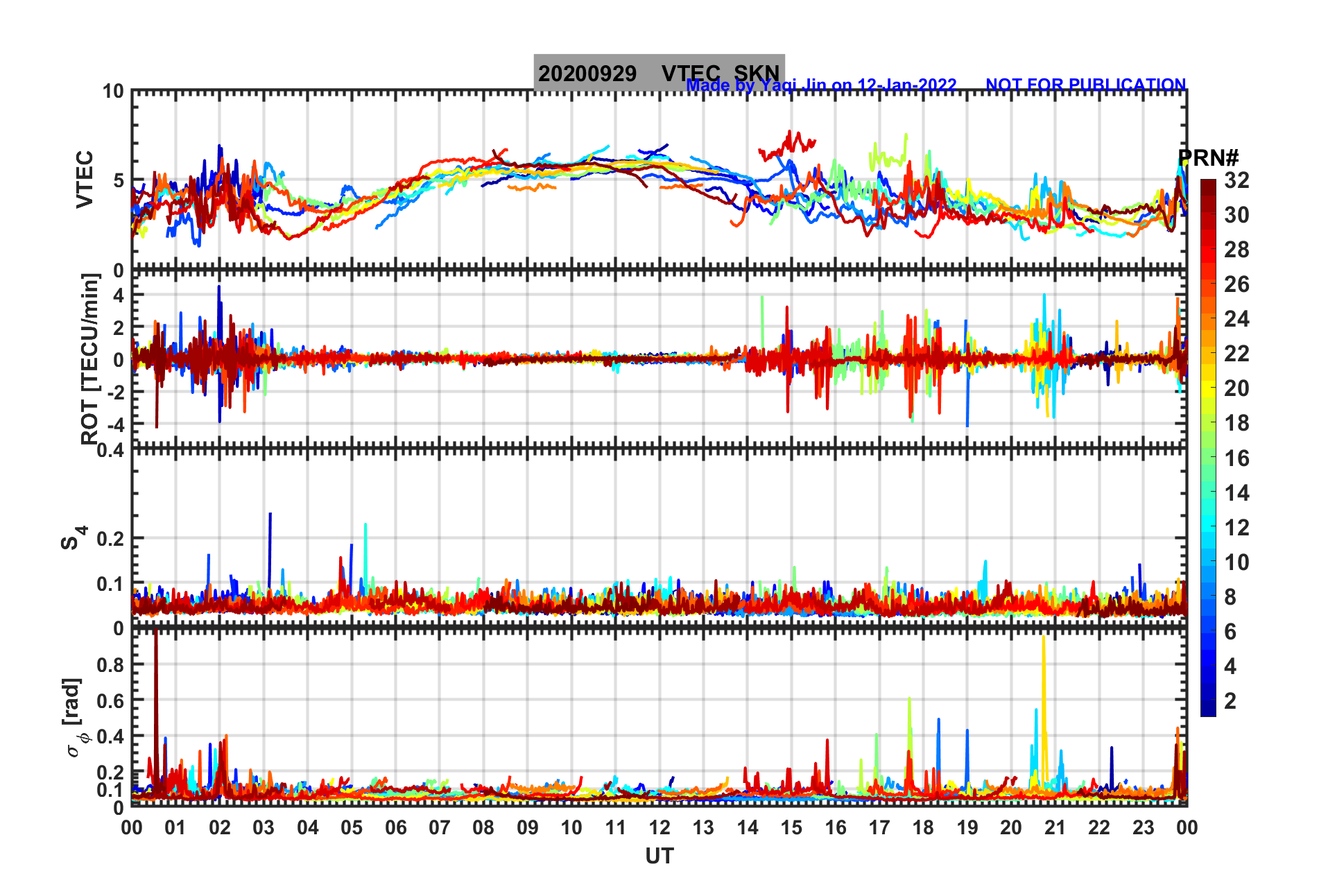This screenshot has width=1319, height=896.
Task: Select PRN colorbar tick label "28"
Action: (1236, 250)
